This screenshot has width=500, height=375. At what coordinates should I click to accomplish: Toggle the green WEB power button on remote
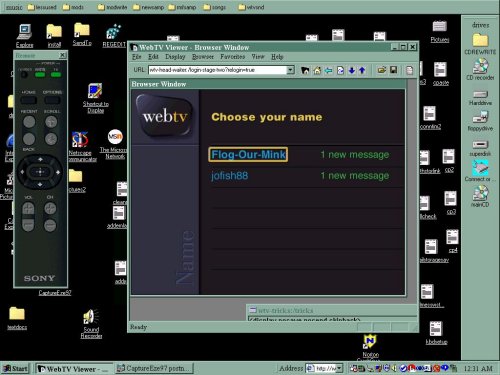pyautogui.click(x=40, y=75)
